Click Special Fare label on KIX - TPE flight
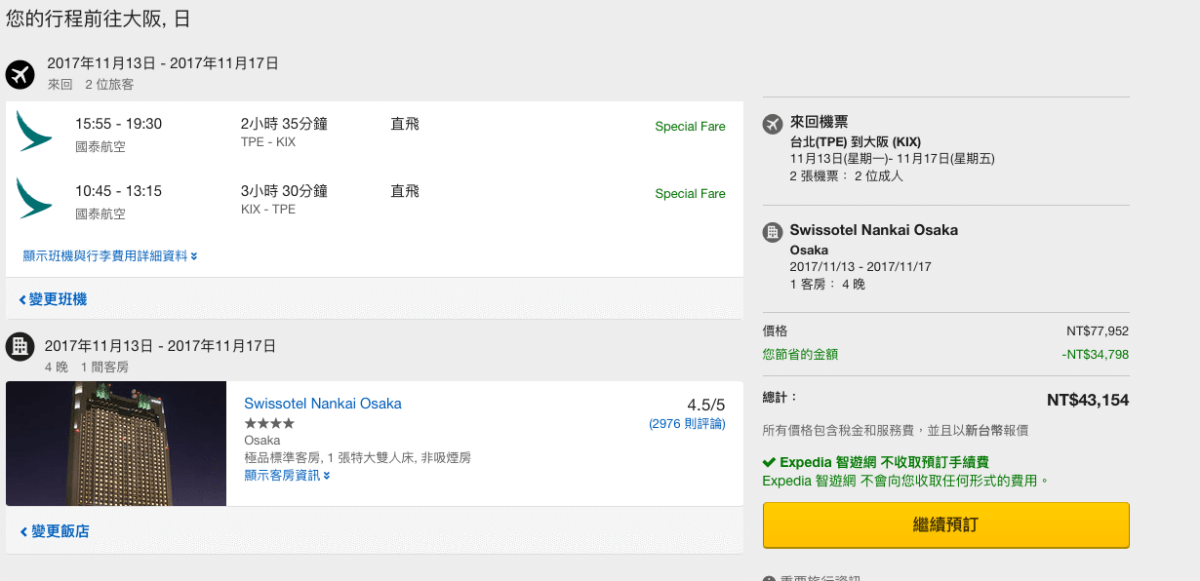The height and width of the screenshot is (581, 1200). coord(690,194)
